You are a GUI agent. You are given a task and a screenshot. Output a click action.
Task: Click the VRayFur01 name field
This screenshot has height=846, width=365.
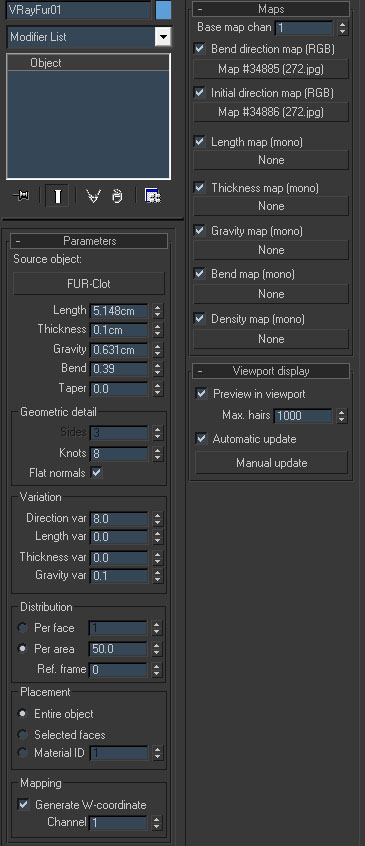(78, 10)
